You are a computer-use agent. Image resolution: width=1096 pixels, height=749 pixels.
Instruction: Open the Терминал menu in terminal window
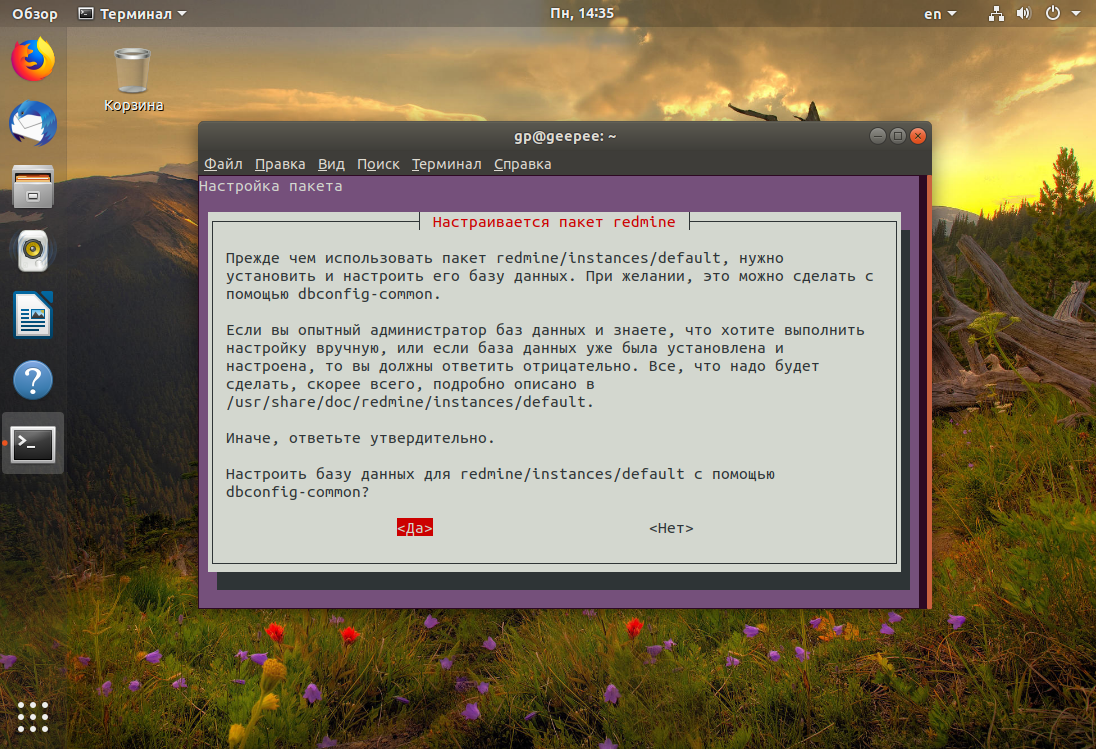tap(446, 163)
